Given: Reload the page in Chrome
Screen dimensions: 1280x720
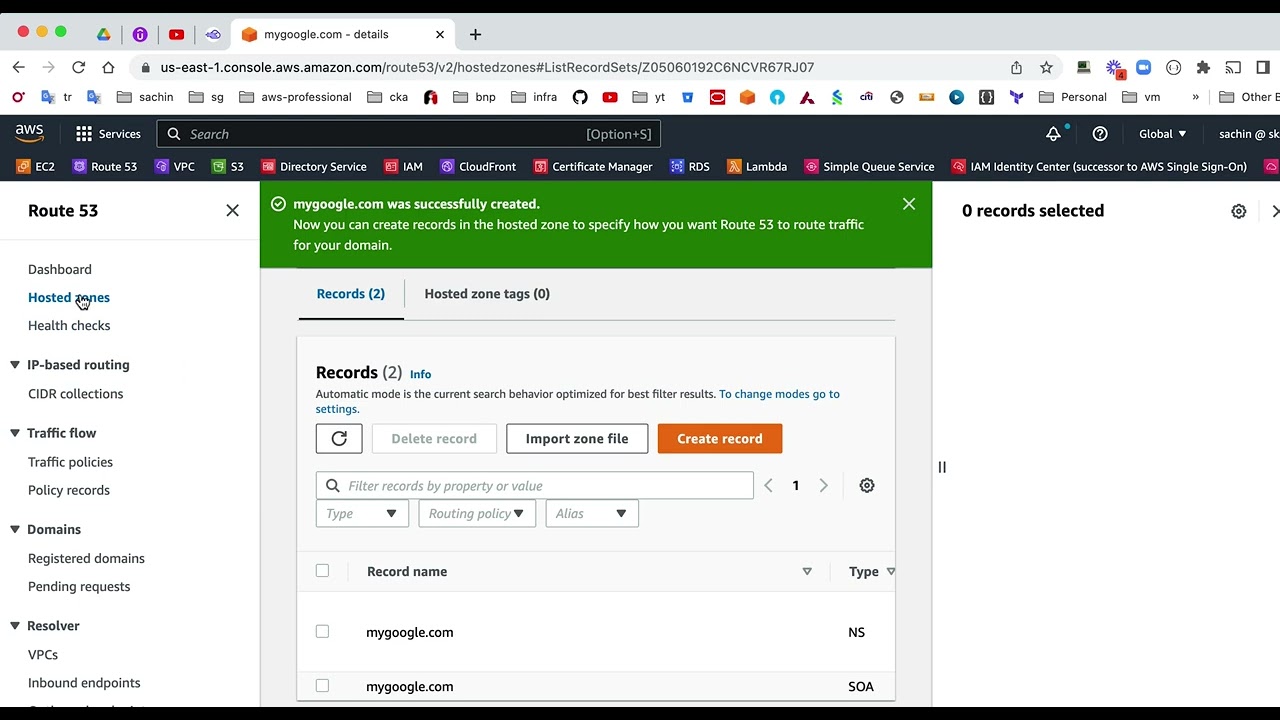Looking at the screenshot, I should [78, 67].
